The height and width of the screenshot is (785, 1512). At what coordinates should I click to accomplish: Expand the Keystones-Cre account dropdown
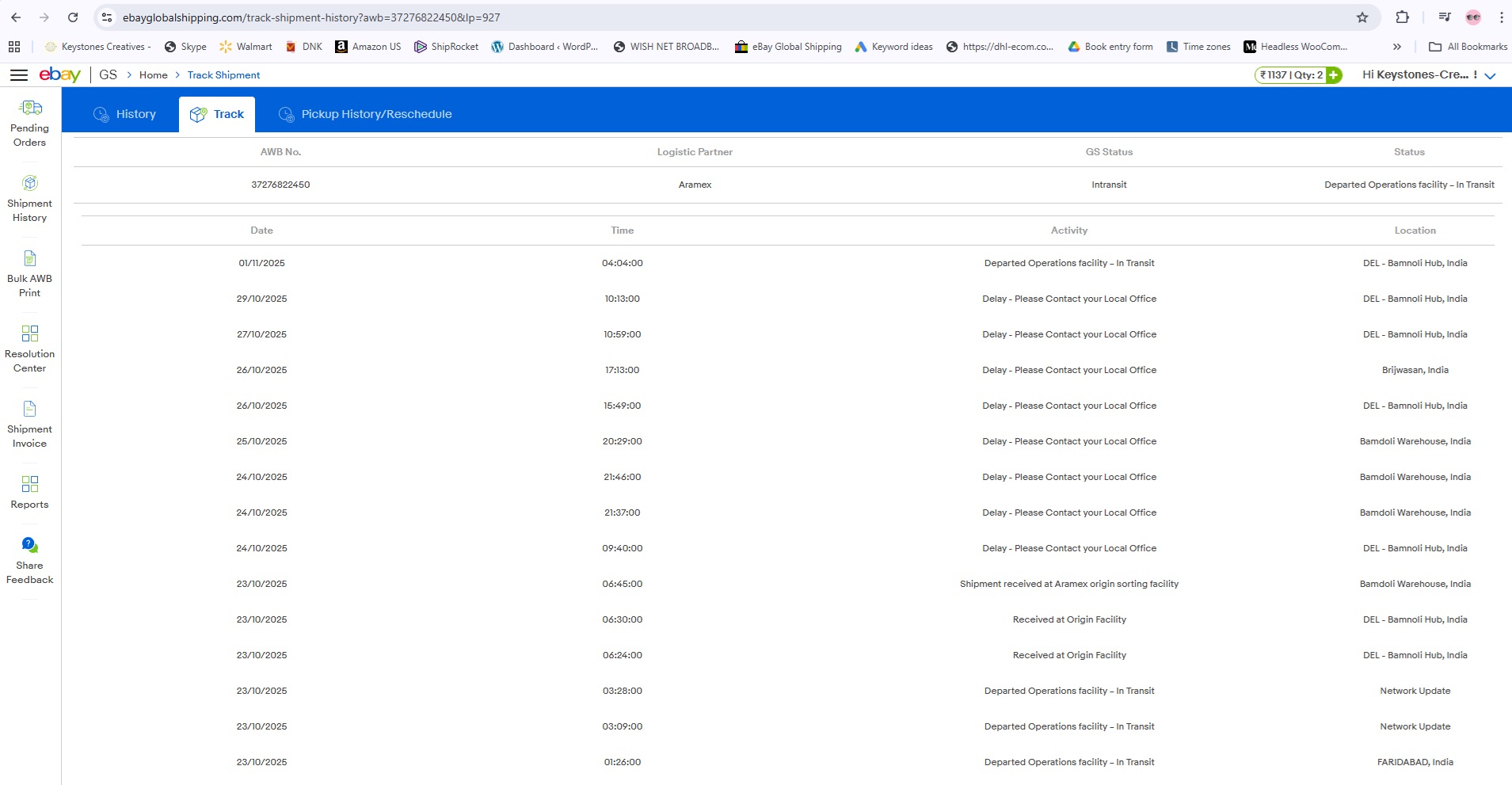pos(1490,76)
